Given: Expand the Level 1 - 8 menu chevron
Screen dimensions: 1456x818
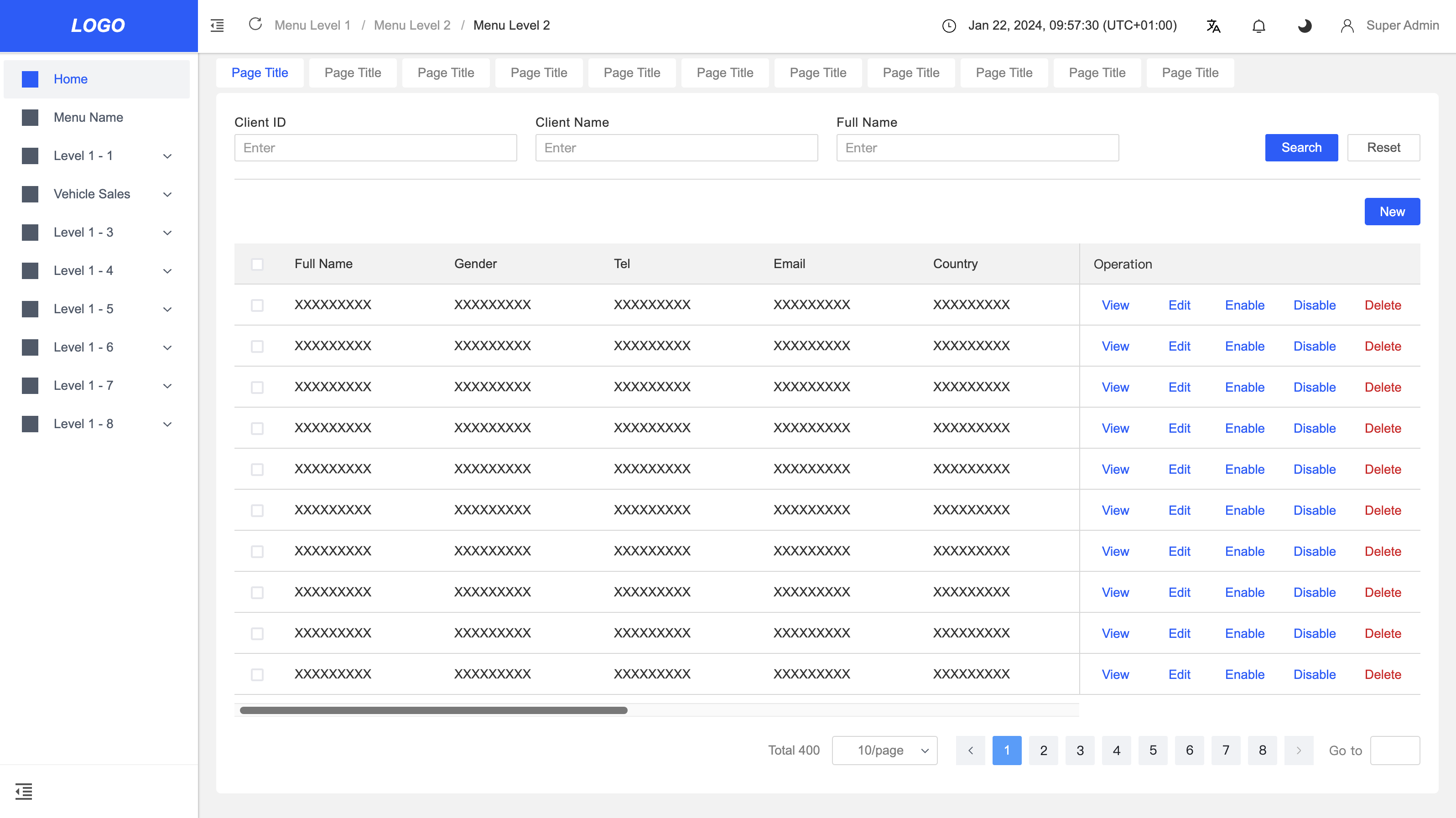Looking at the screenshot, I should [167, 425].
